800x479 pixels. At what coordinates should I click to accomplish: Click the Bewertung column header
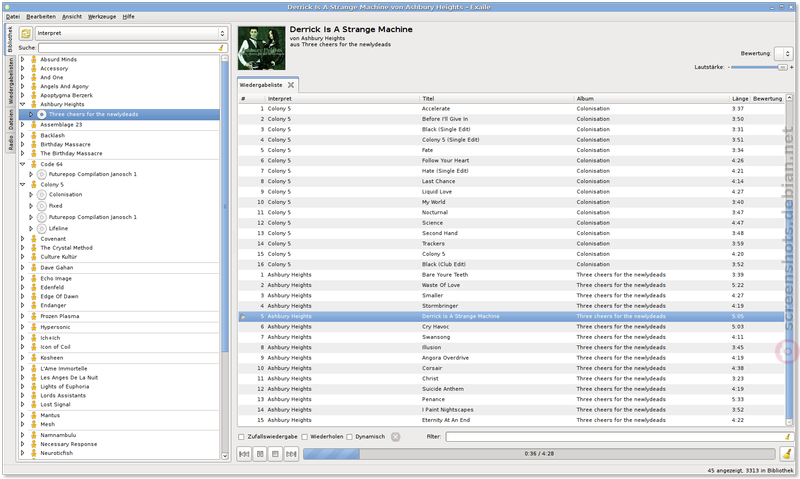coord(767,98)
